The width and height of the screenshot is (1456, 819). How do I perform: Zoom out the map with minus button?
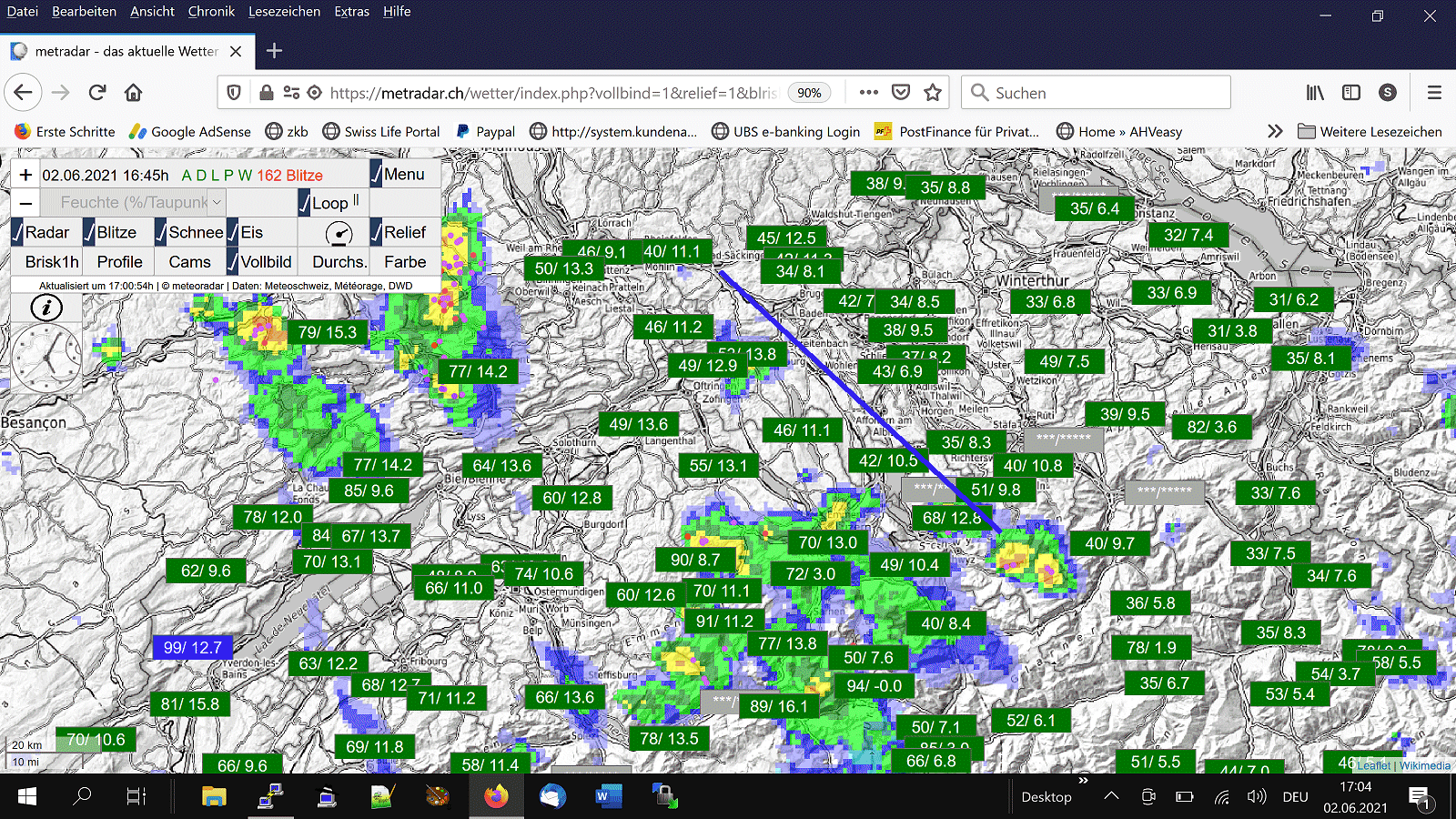click(x=25, y=203)
